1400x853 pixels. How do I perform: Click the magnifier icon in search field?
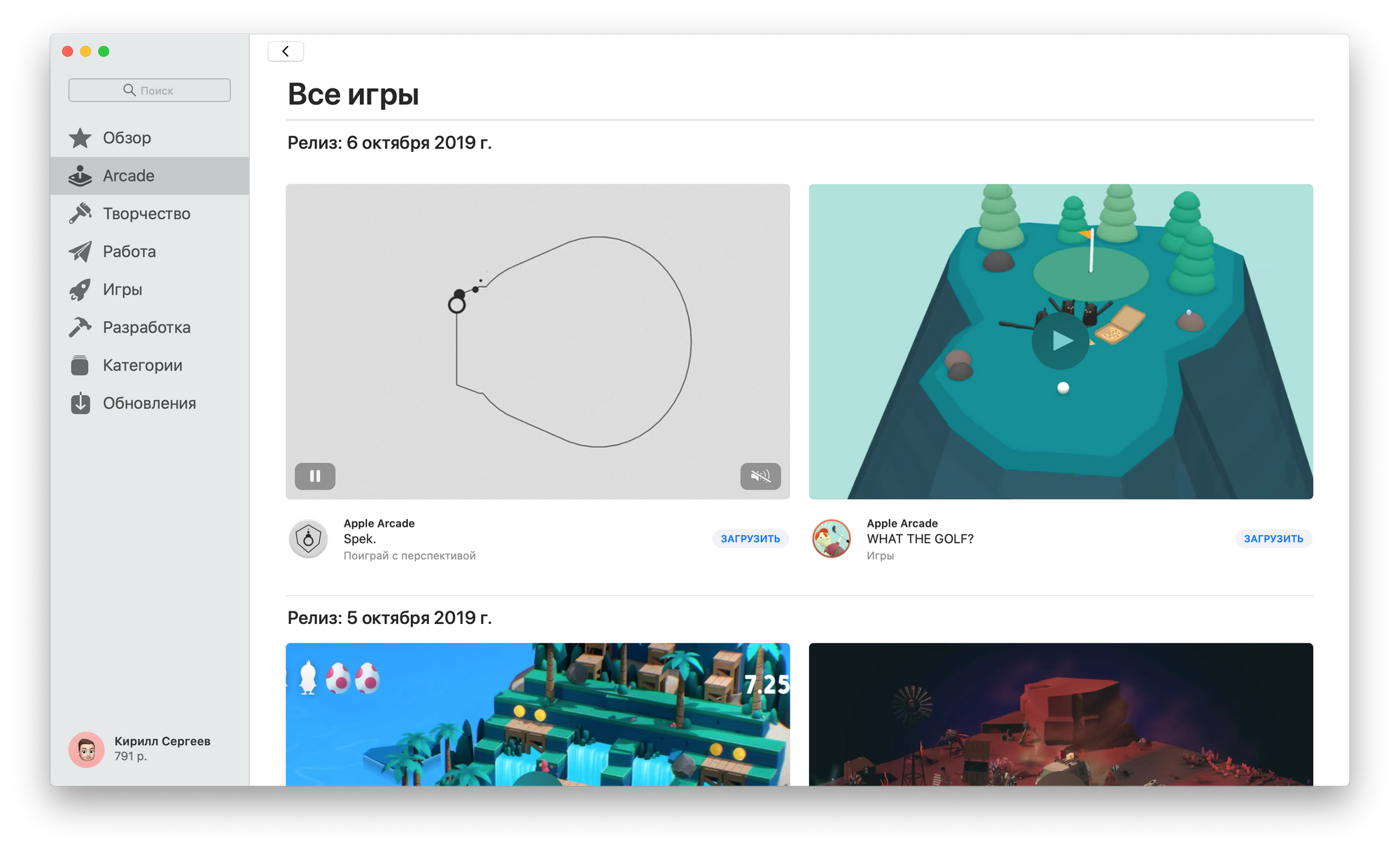click(x=129, y=90)
